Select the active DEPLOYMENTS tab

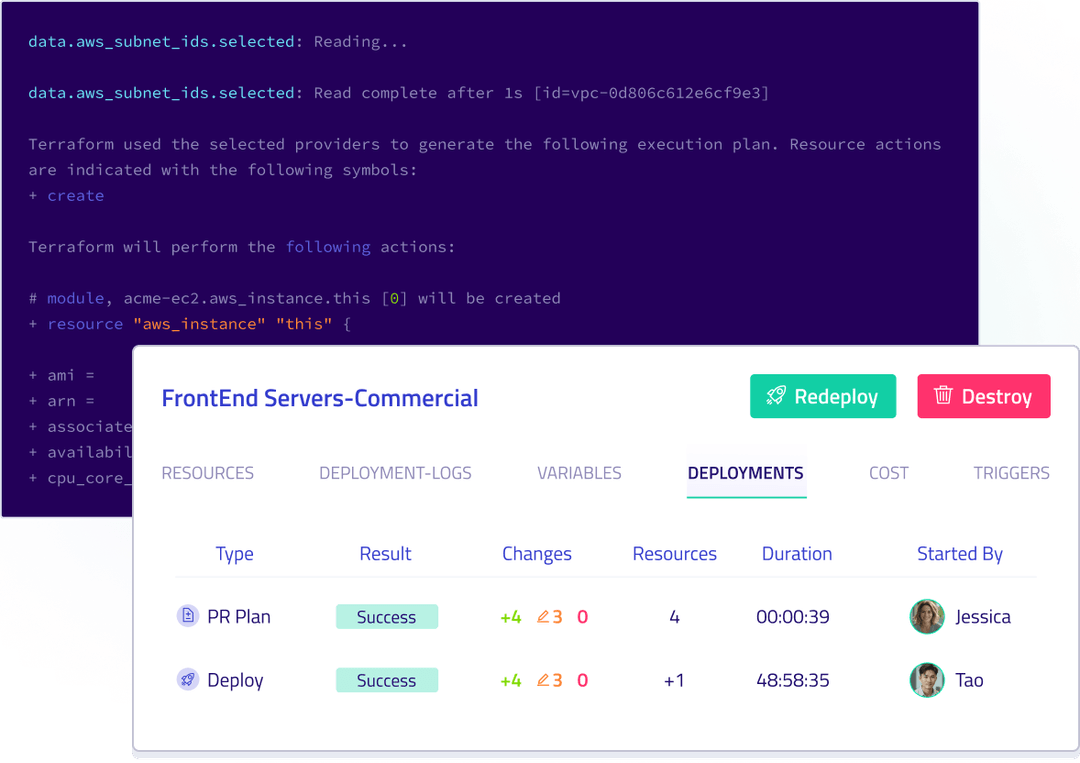click(746, 473)
